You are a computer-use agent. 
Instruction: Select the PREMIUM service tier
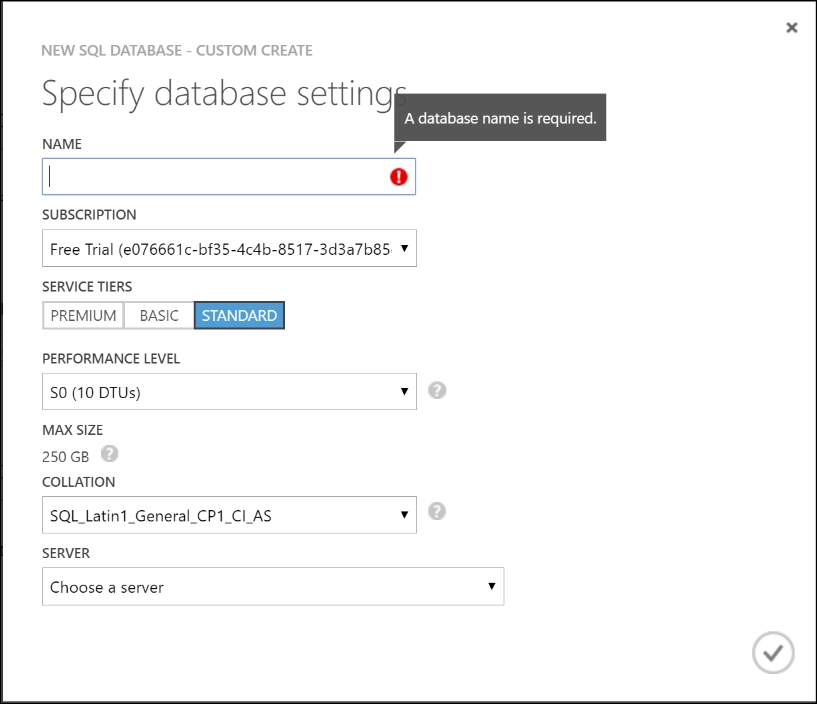click(83, 315)
